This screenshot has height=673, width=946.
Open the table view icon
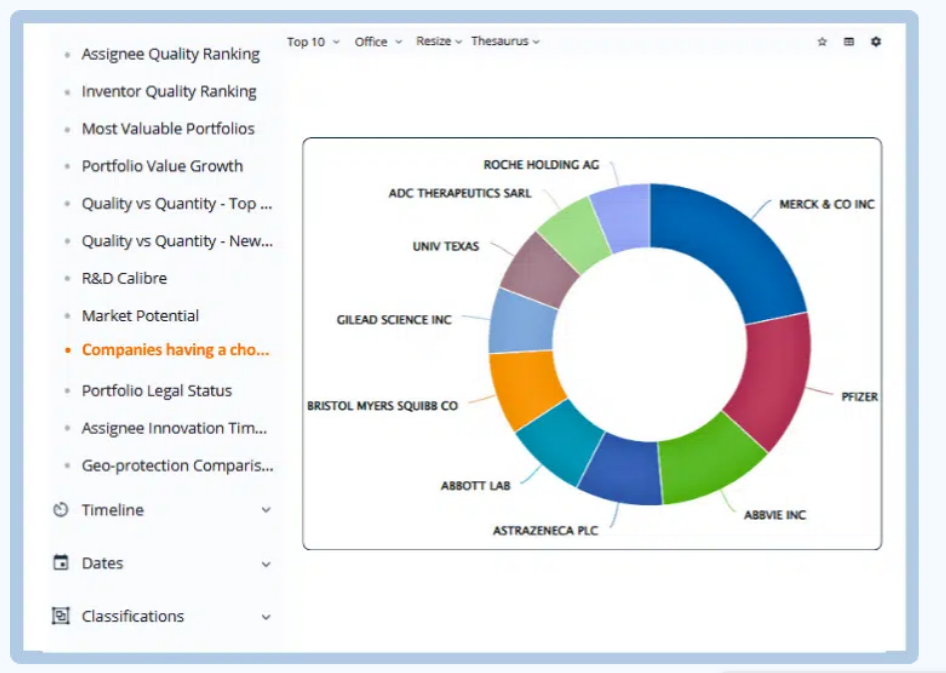coord(849,42)
